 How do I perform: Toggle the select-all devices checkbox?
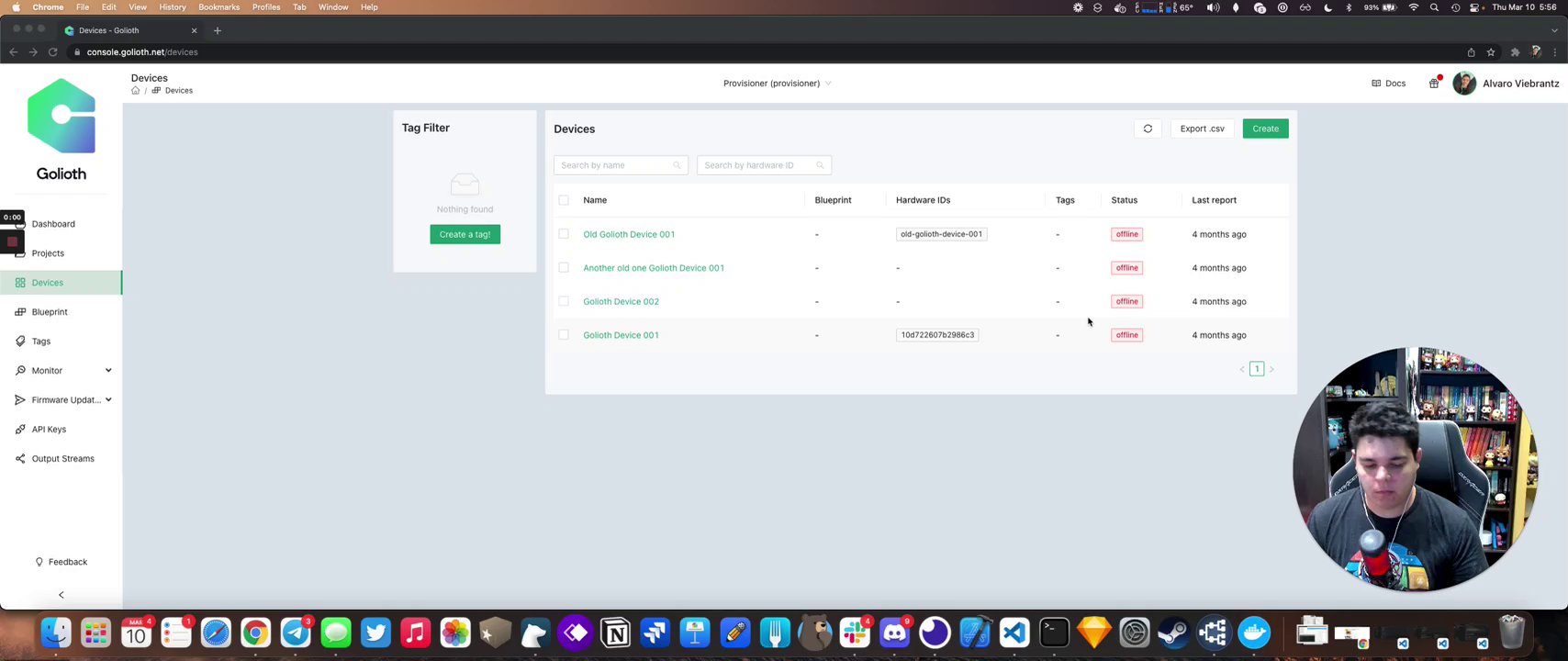click(x=564, y=200)
